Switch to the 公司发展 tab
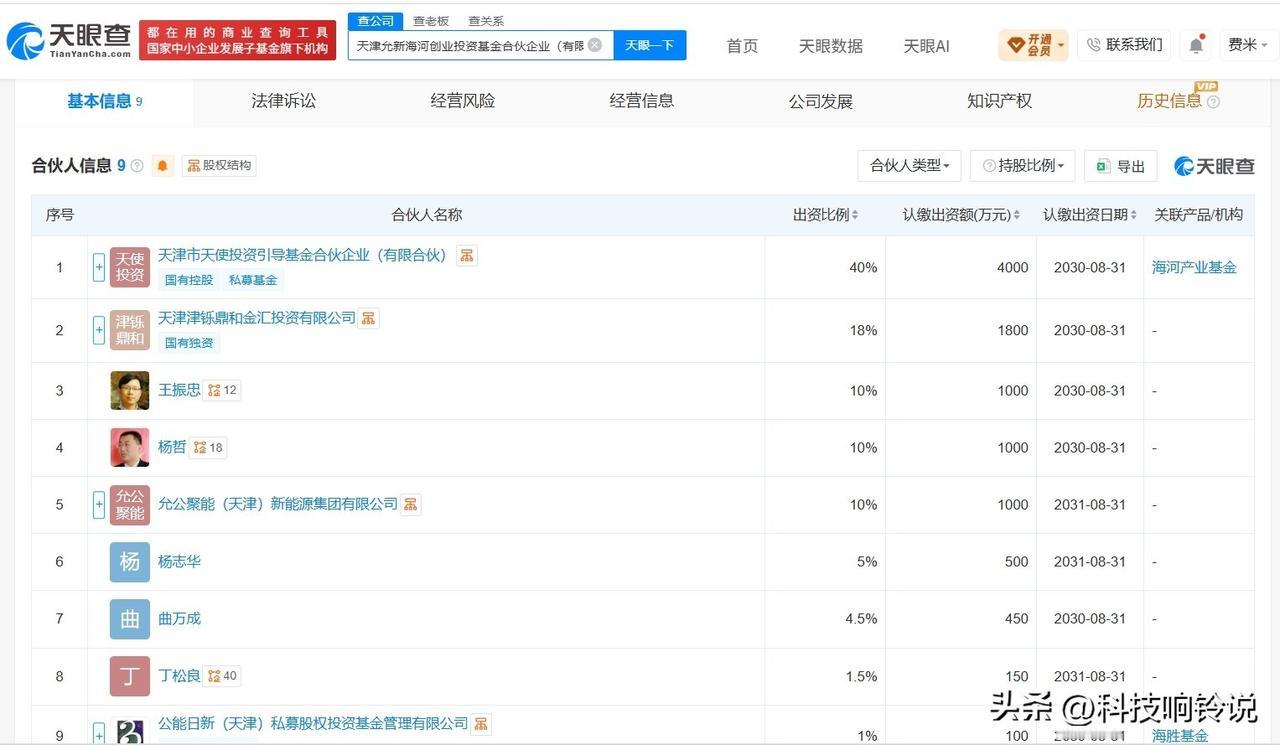Image resolution: width=1280 pixels, height=745 pixels. tap(821, 101)
